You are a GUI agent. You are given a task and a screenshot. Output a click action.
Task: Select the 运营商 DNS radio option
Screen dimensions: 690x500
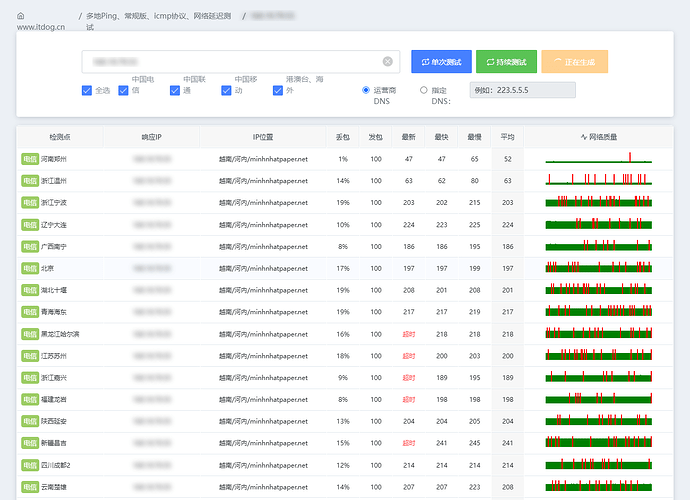point(366,90)
